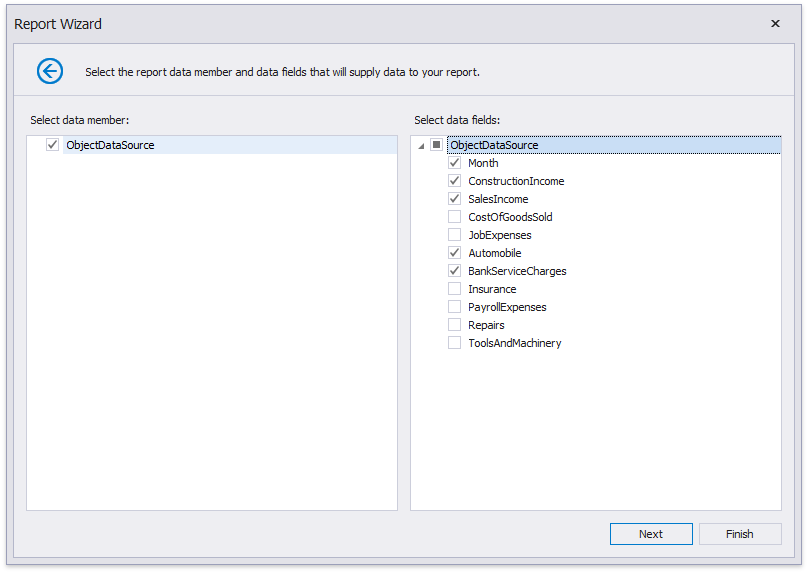Select ObjectDataSource label in data member list
Image resolution: width=808 pixels, height=573 pixels.
(110, 145)
